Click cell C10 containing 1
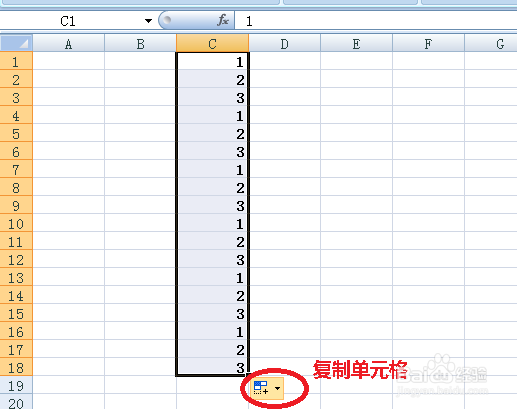Image resolution: width=517 pixels, height=409 pixels. 212,223
